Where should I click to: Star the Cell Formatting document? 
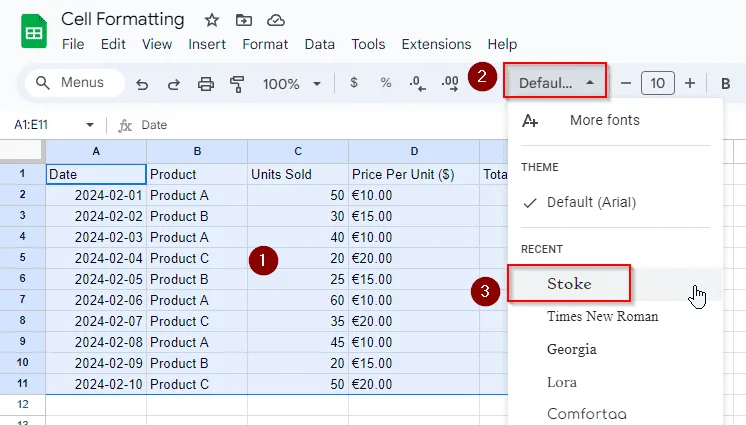pyautogui.click(x=212, y=20)
